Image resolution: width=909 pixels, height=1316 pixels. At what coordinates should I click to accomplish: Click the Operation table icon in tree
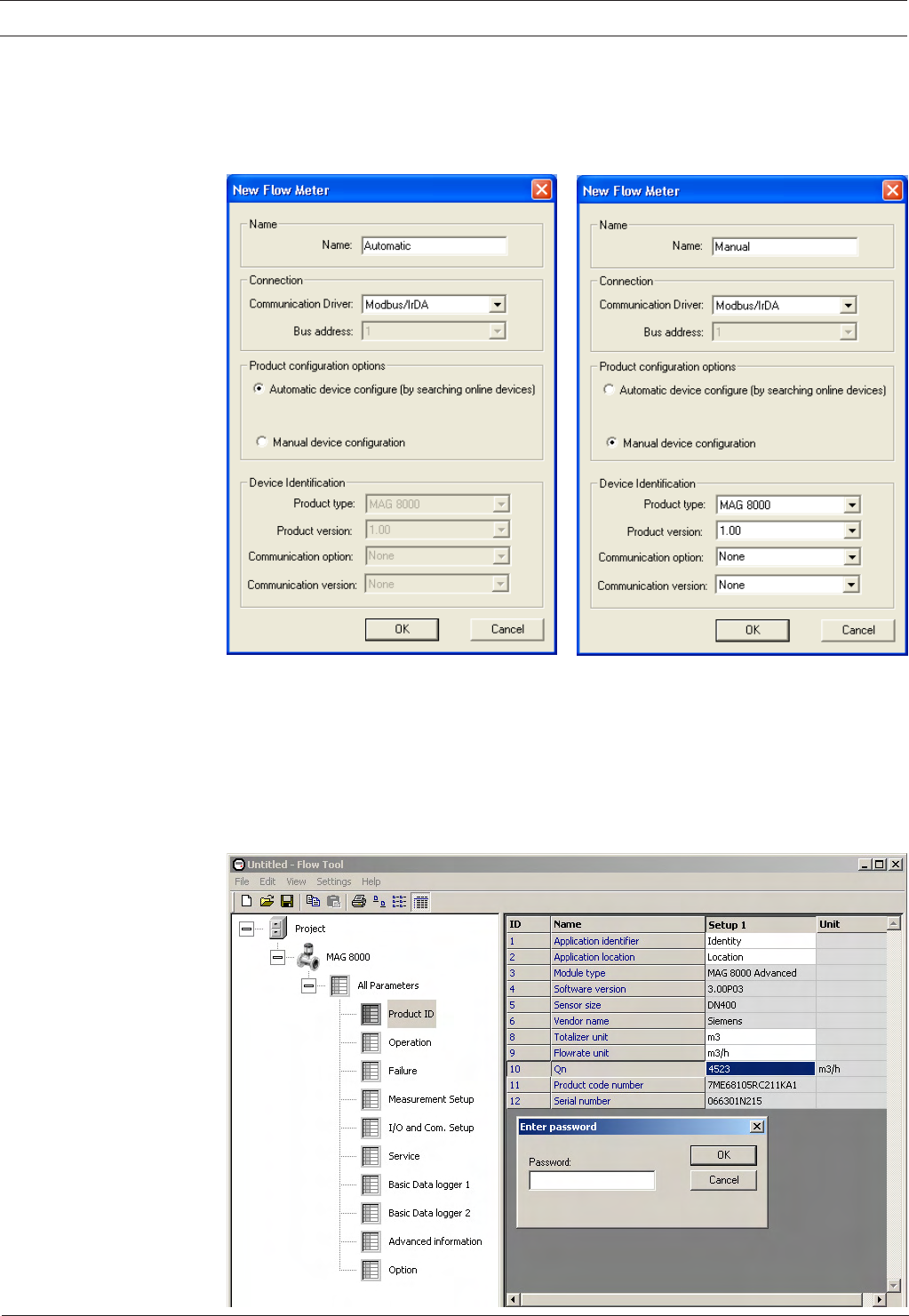(x=371, y=1042)
